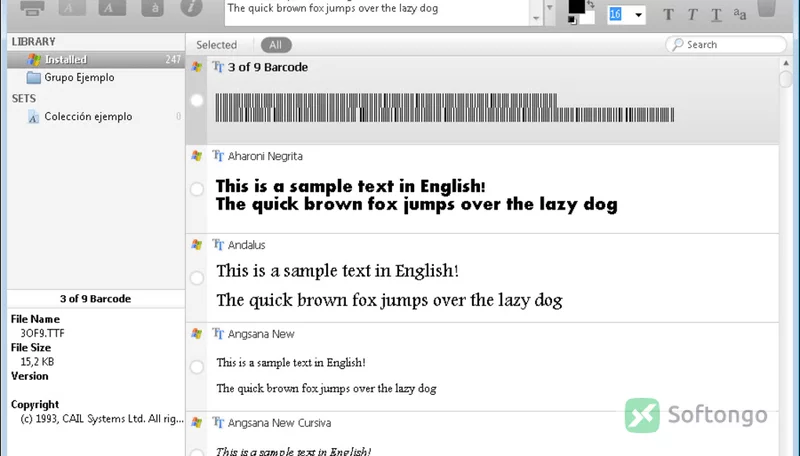The height and width of the screenshot is (456, 800).
Task: Click the Windows flag icon beside Aharoni Negrita
Action: [x=196, y=156]
